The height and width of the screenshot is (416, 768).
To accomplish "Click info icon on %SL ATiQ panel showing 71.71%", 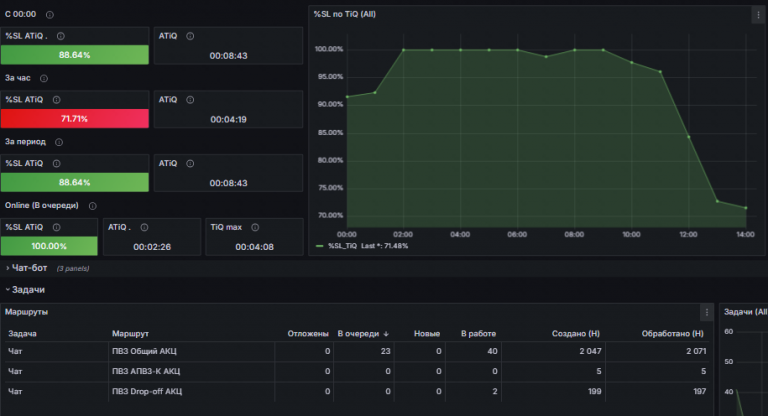I will tap(56, 100).
